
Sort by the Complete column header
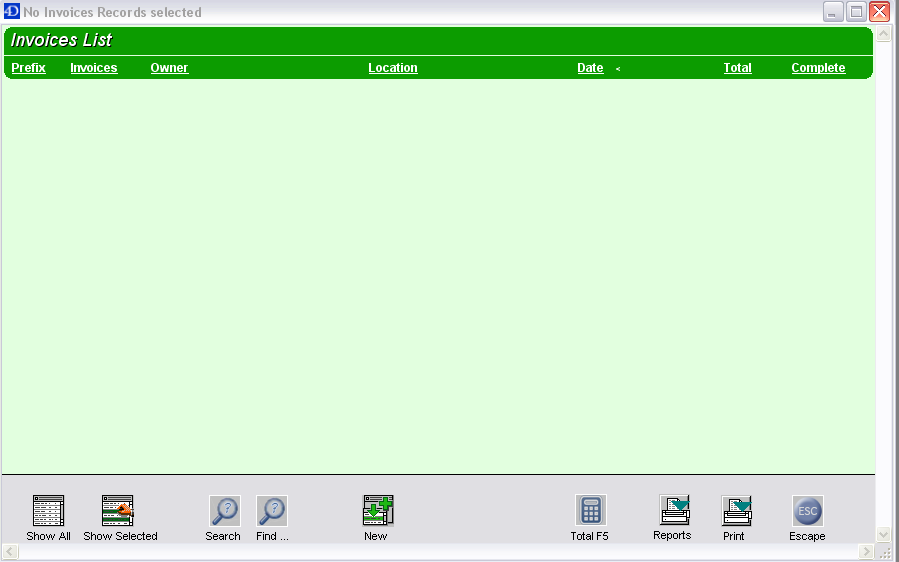point(818,68)
